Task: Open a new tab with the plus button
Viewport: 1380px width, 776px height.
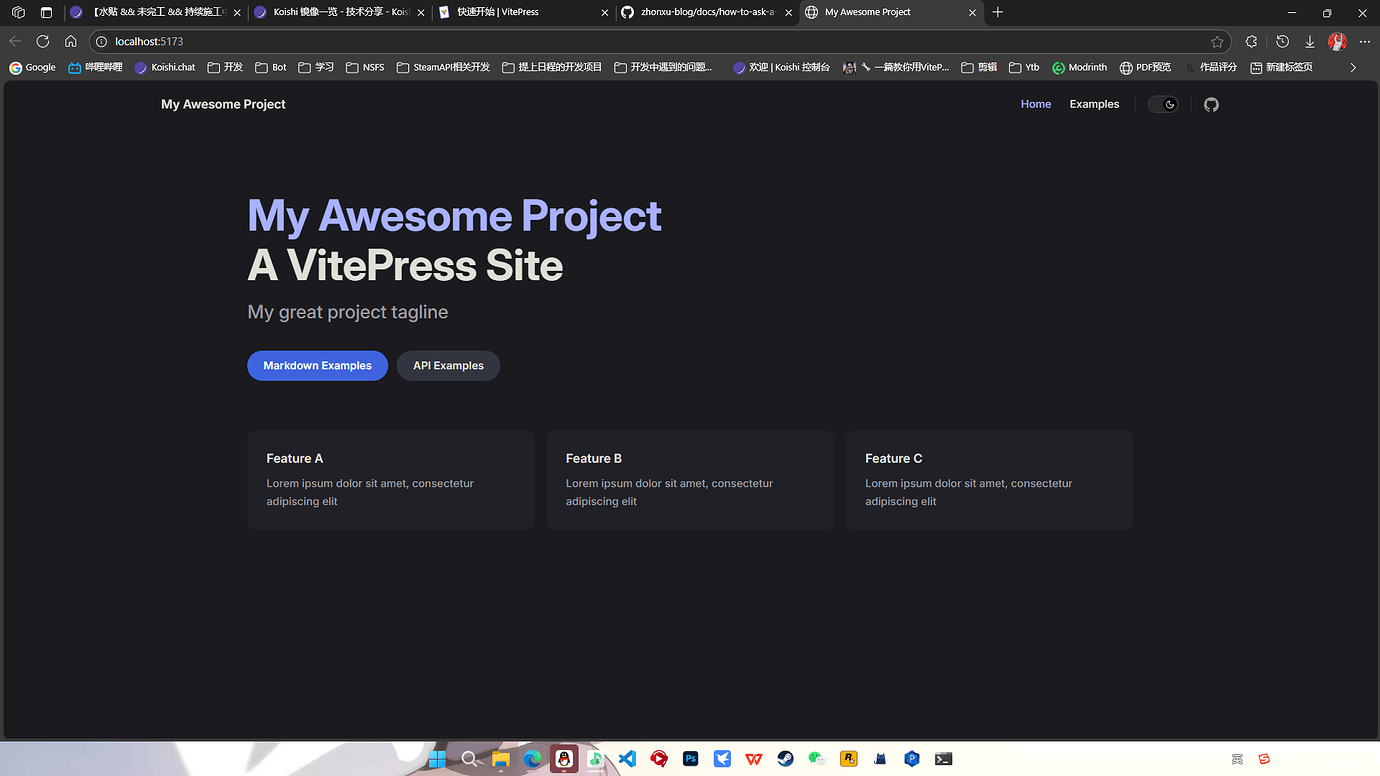Action: coord(997,13)
